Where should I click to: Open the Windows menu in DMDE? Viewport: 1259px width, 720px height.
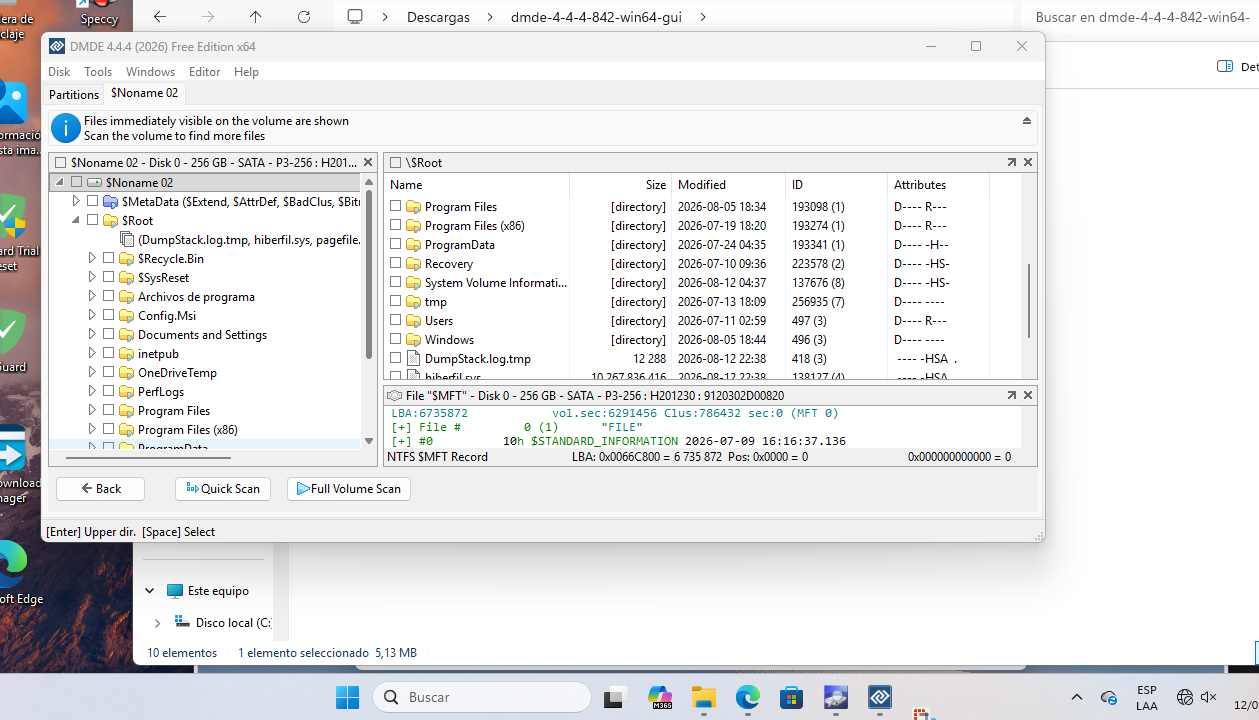pos(150,72)
